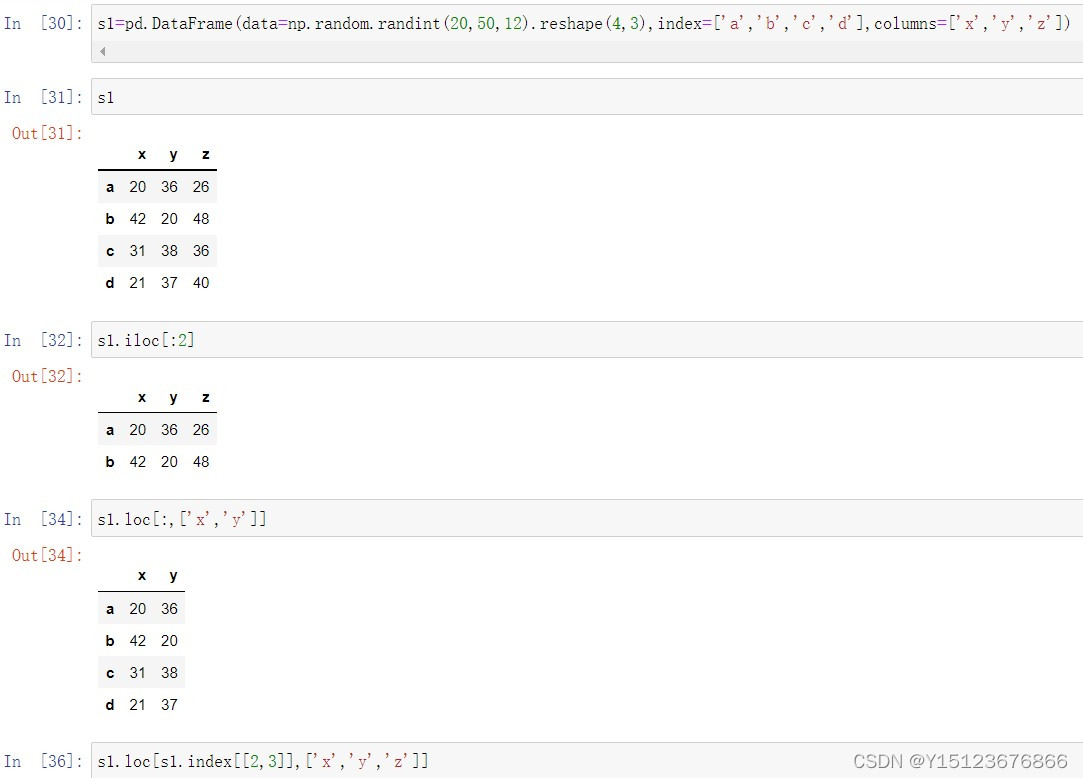This screenshot has height=778, width=1083.
Task: Click value 48 in row b of Out[32]
Action: pyautogui.click(x=201, y=462)
